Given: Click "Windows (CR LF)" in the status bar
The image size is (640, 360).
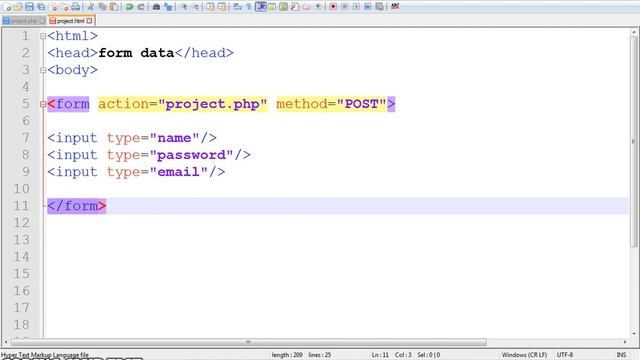Looking at the screenshot, I should (x=524, y=355).
